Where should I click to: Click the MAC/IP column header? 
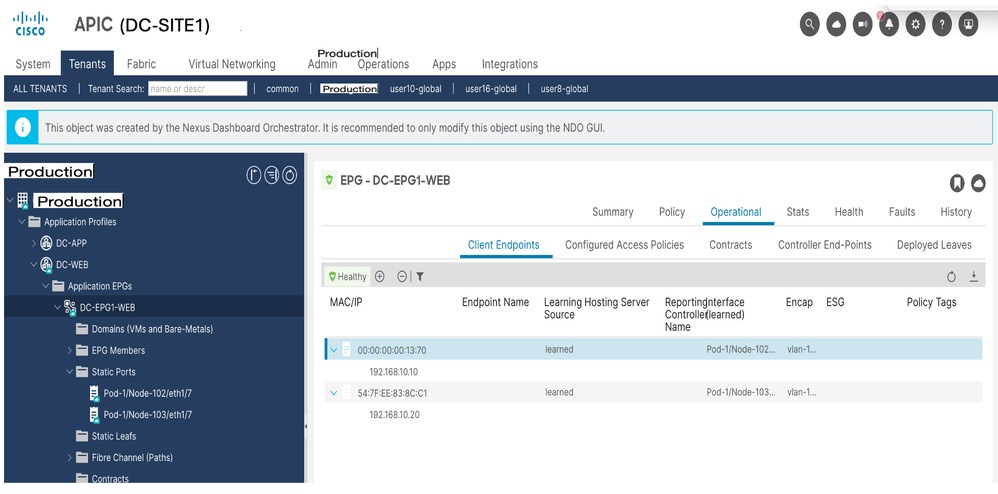pos(346,302)
